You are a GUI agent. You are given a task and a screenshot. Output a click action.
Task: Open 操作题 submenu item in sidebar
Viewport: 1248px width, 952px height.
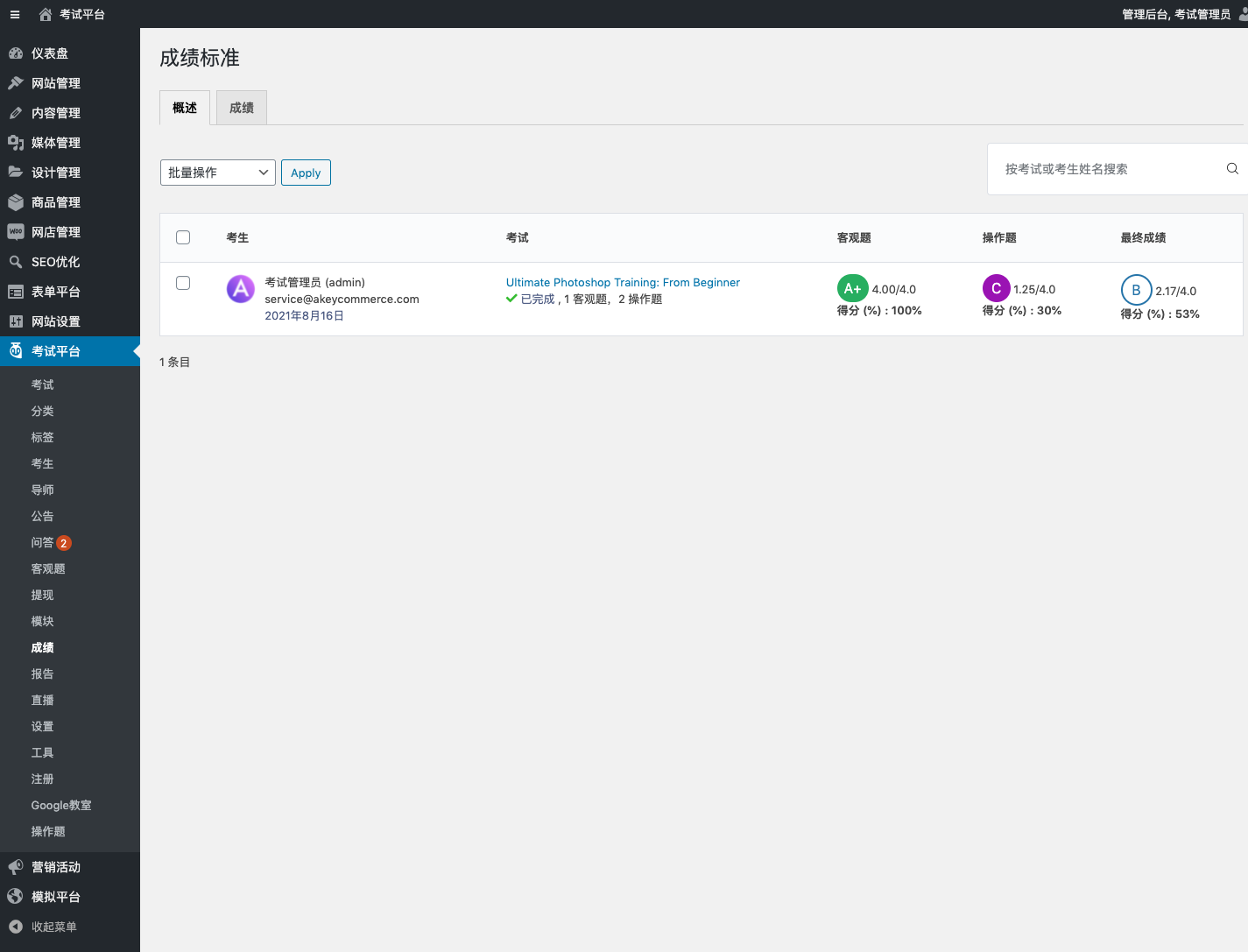click(48, 831)
